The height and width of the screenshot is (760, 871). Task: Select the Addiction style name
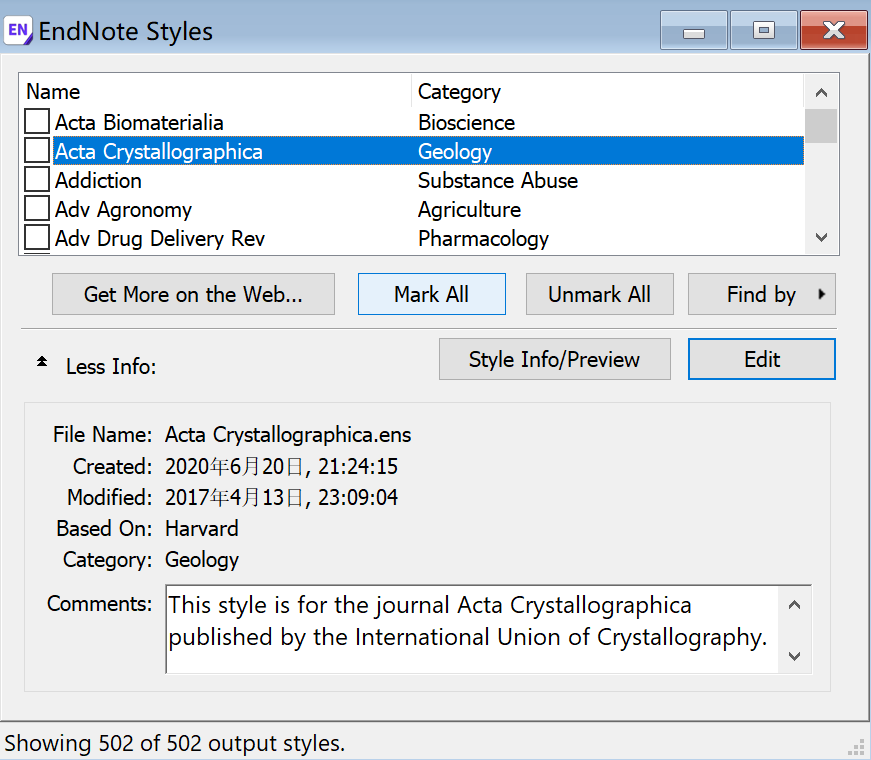point(98,181)
